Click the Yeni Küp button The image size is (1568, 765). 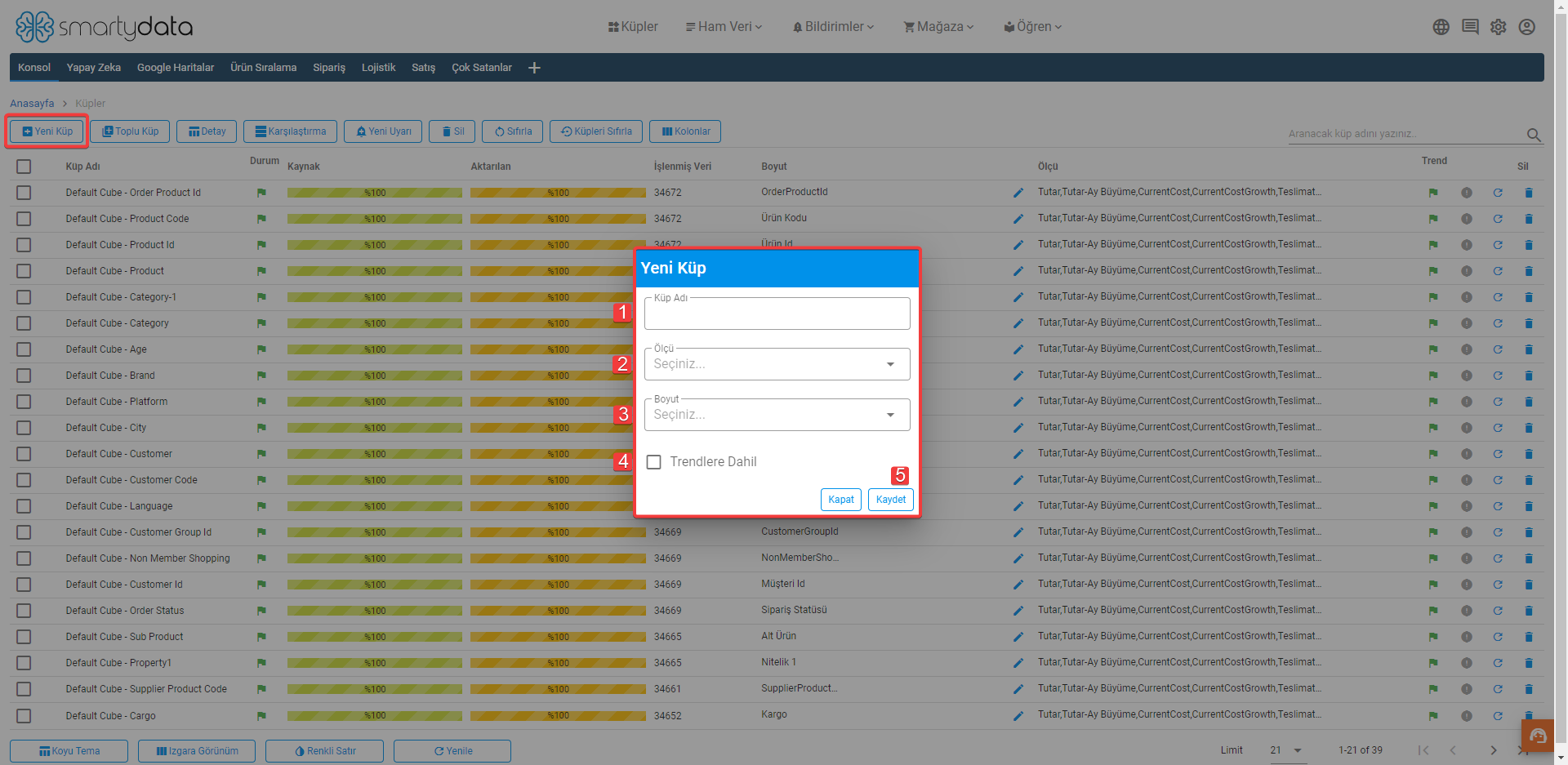click(x=47, y=131)
